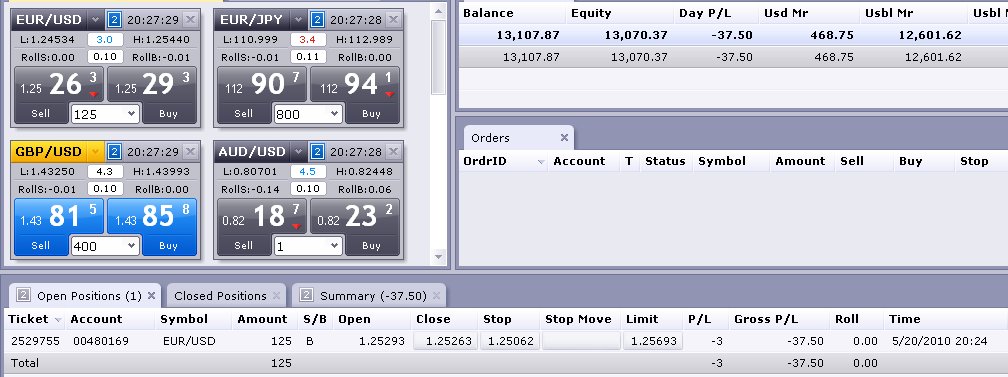Open the EUR/USD symbol dropdown arrow
1008x377 pixels.
pyautogui.click(x=95, y=20)
